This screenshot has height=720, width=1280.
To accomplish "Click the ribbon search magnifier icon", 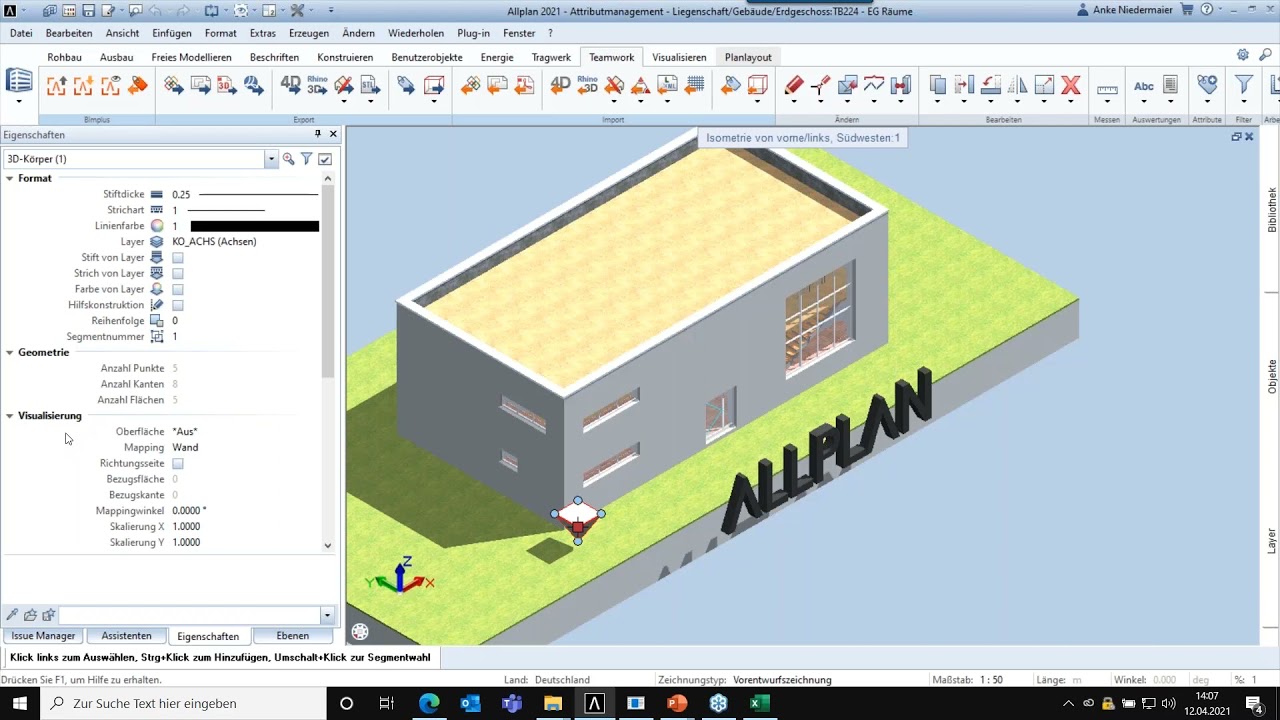I will tap(1266, 55).
